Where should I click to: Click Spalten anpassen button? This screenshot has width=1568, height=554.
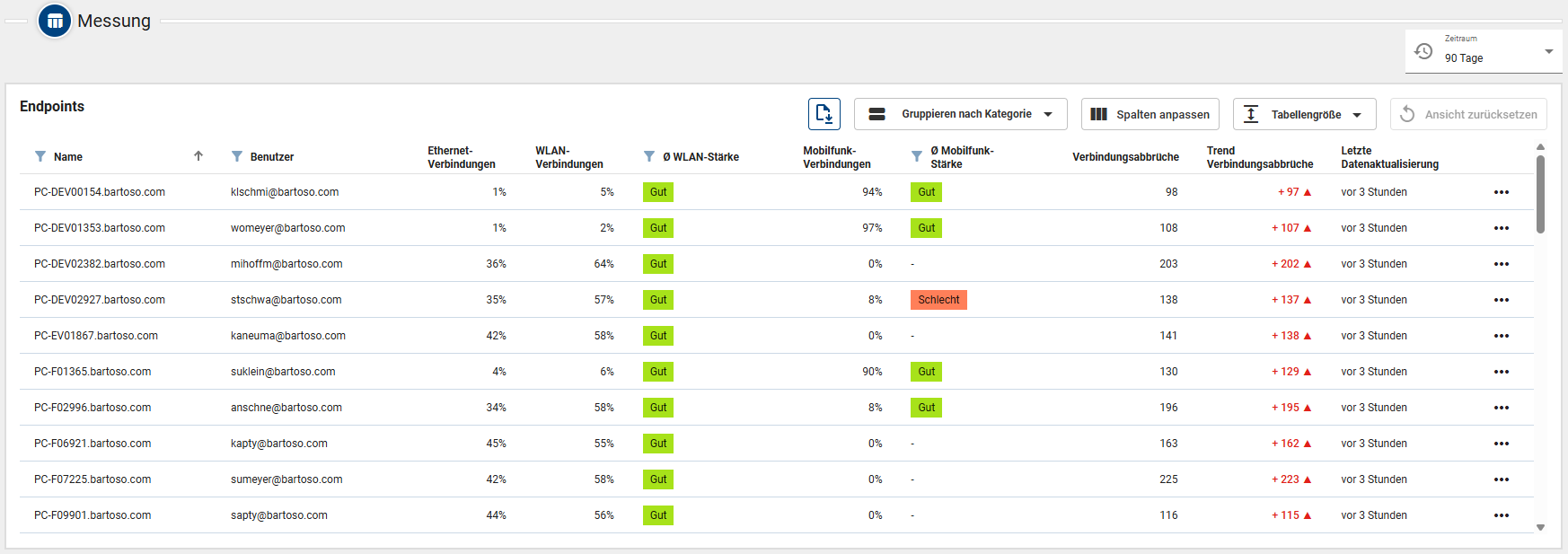1150,114
